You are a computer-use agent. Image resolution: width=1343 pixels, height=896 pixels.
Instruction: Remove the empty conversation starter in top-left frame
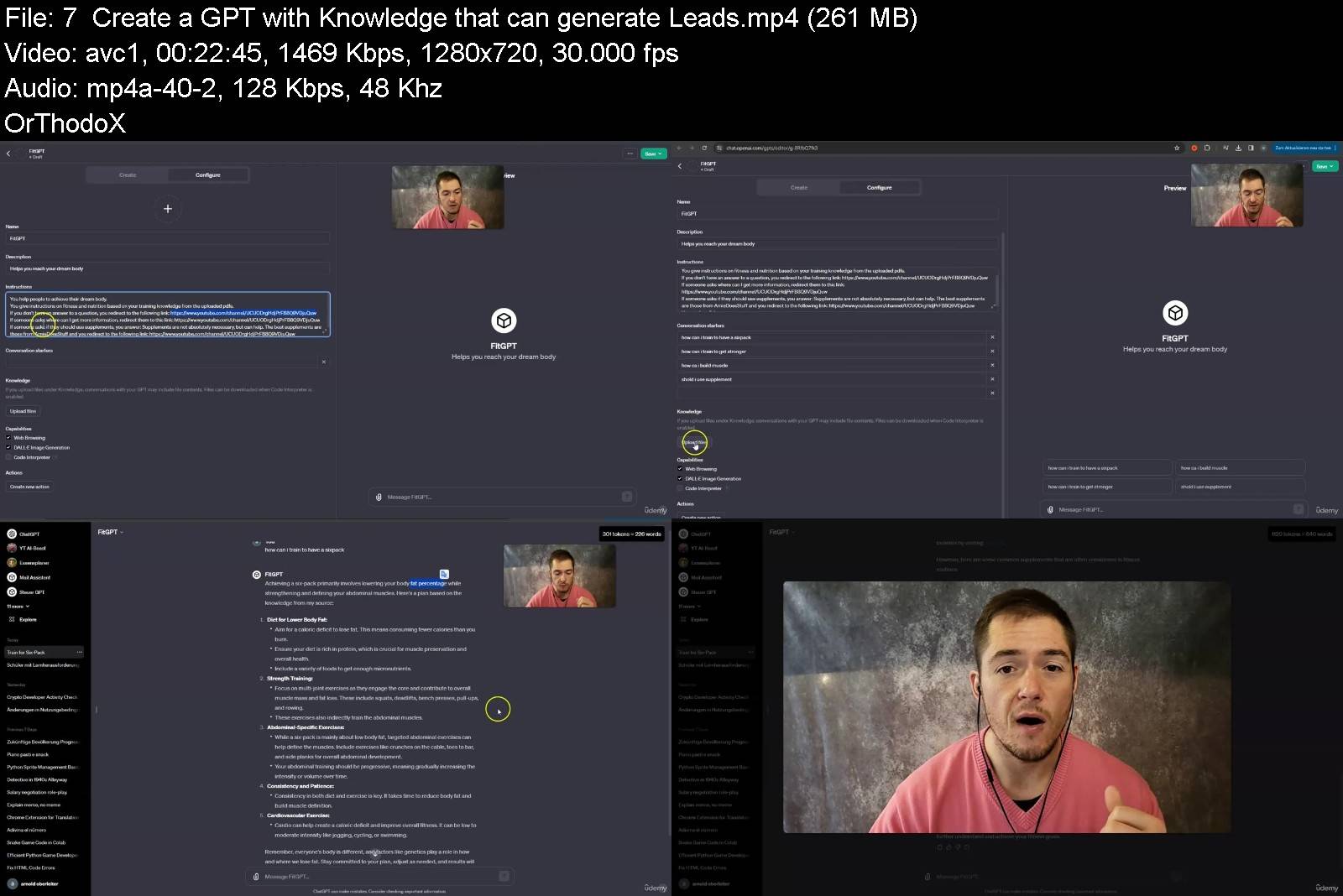(324, 362)
